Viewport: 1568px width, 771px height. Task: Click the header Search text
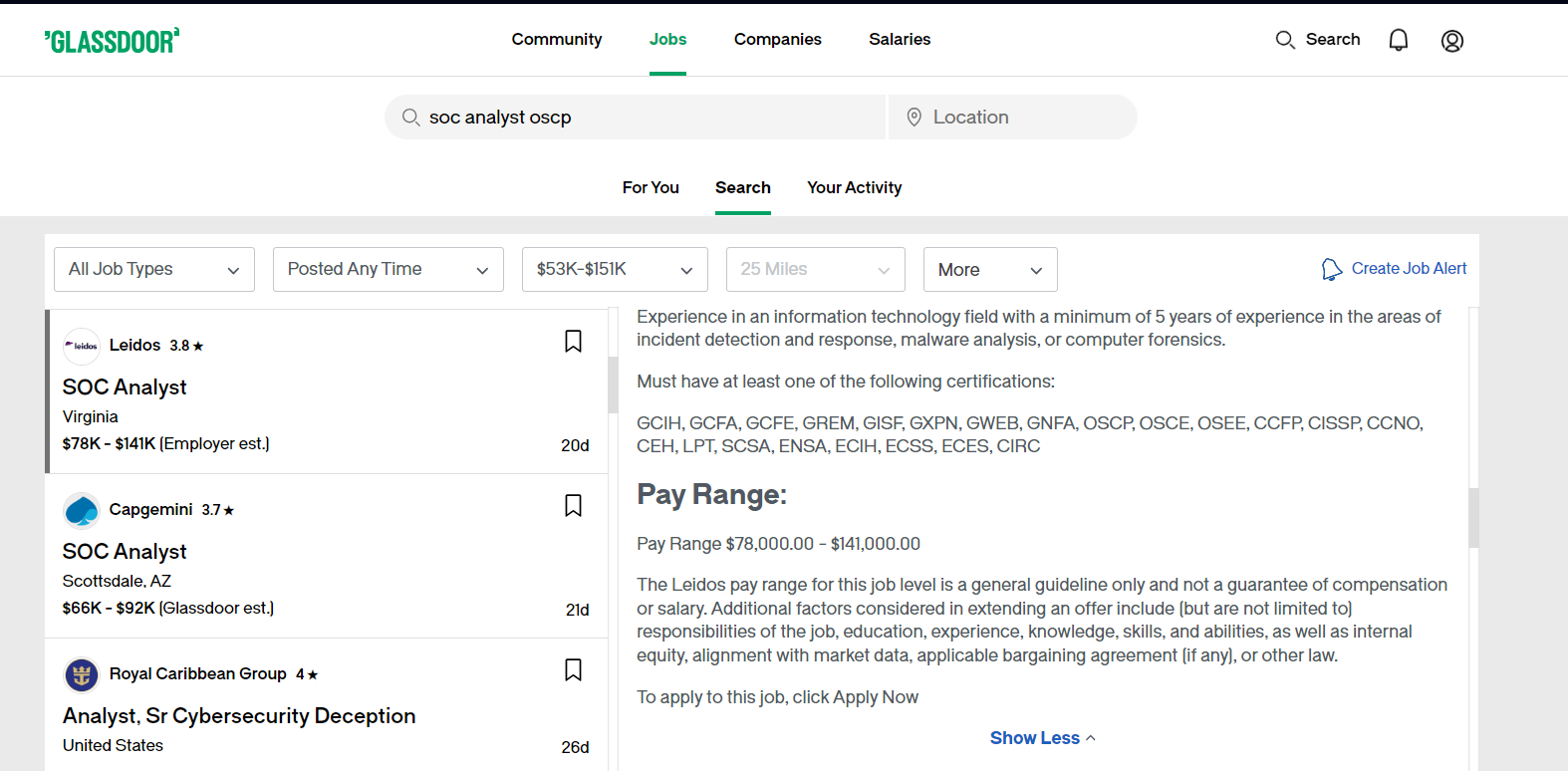(x=1333, y=39)
